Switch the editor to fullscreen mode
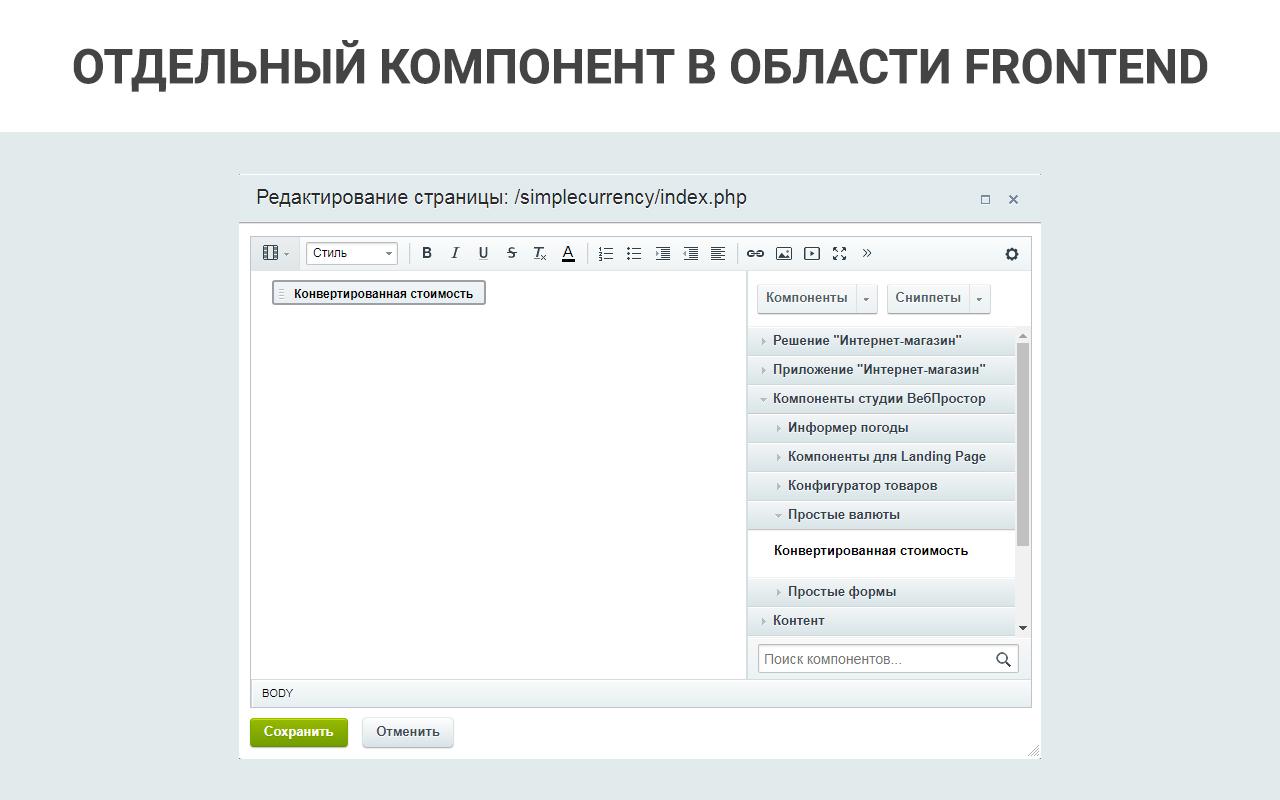This screenshot has height=800, width=1280. point(840,253)
